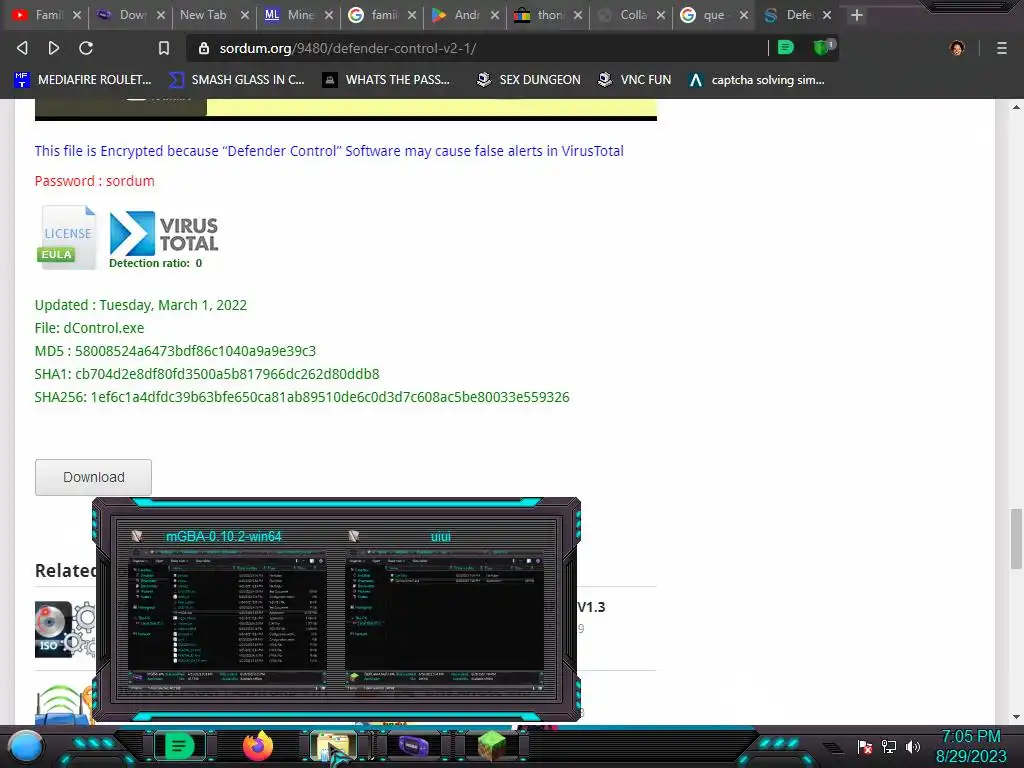The image size is (1024, 768).
Task: Open the green shield extension icon
Action: point(823,47)
